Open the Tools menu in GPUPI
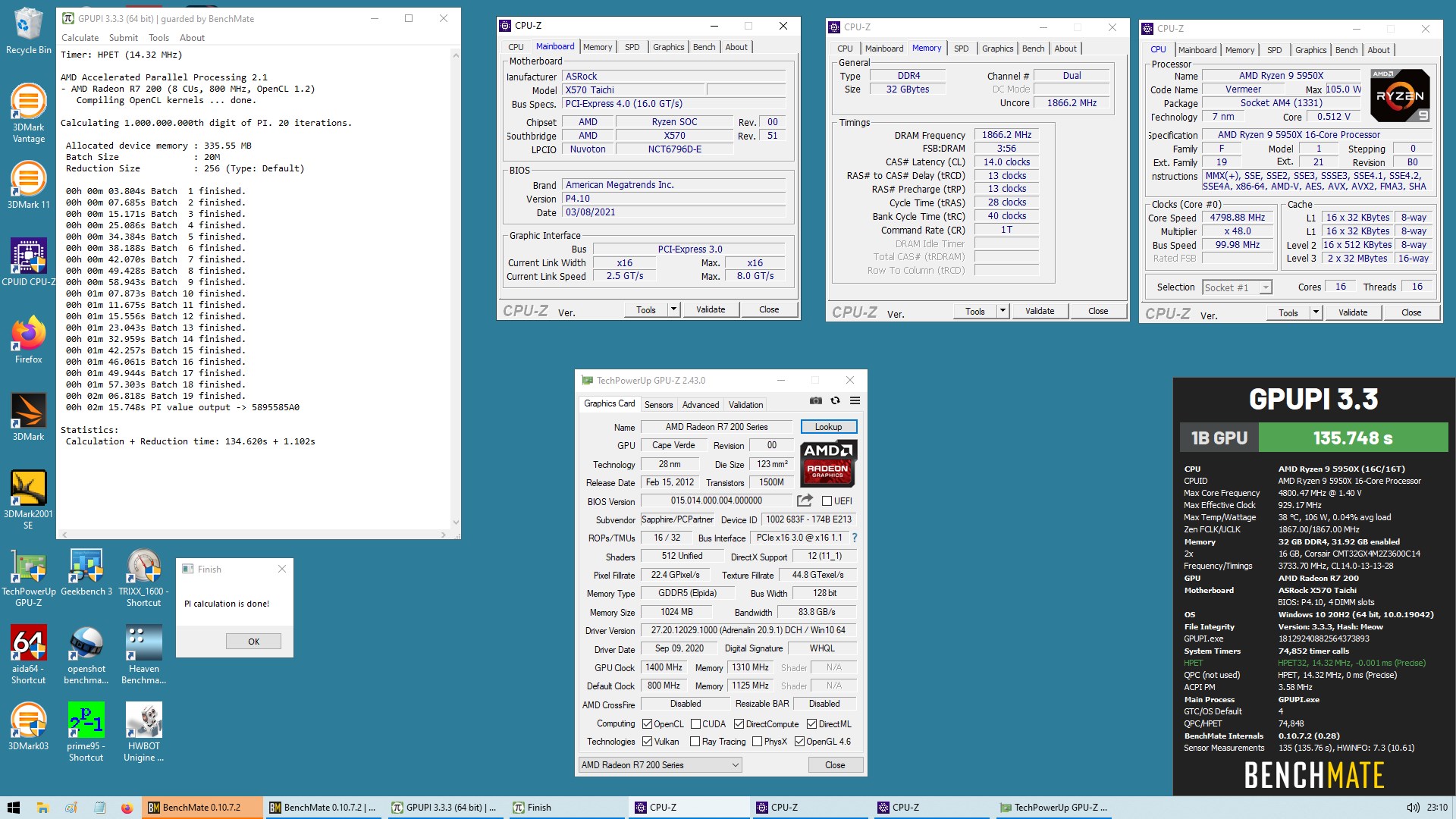This screenshot has height=819, width=1456. [x=158, y=38]
